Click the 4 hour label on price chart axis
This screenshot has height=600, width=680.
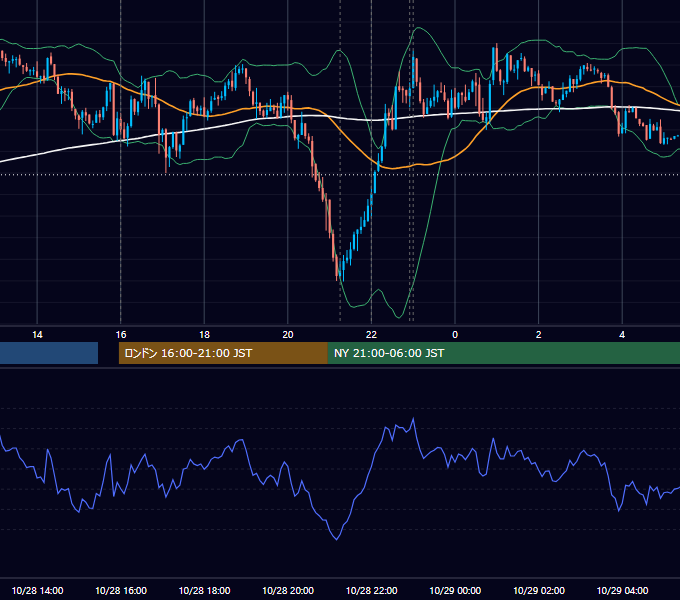[622, 335]
